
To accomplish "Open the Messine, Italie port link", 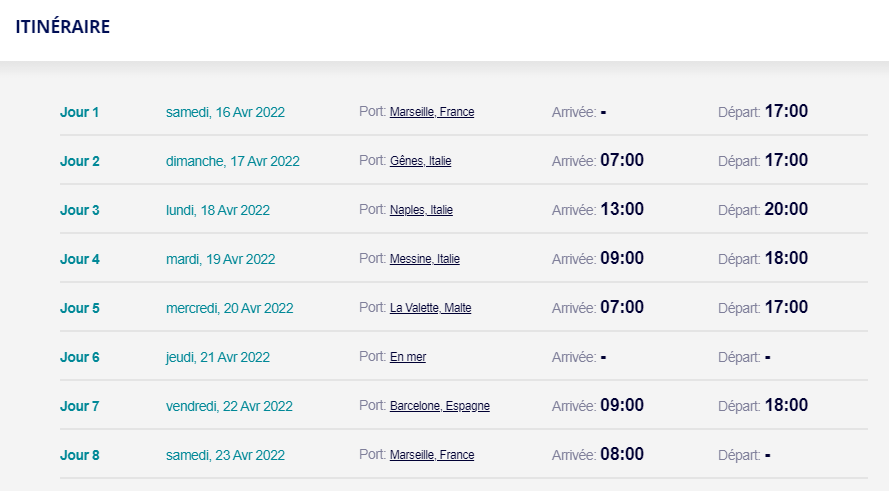I will click(425, 259).
